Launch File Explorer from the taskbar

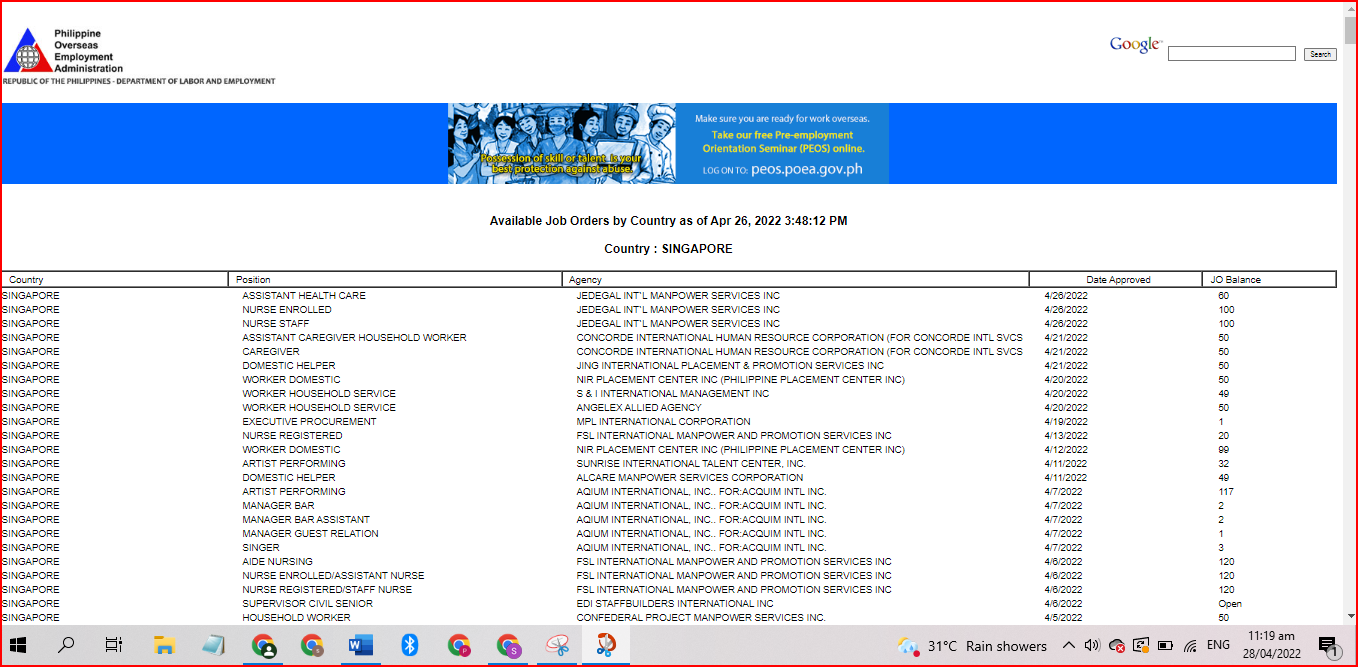click(164, 645)
